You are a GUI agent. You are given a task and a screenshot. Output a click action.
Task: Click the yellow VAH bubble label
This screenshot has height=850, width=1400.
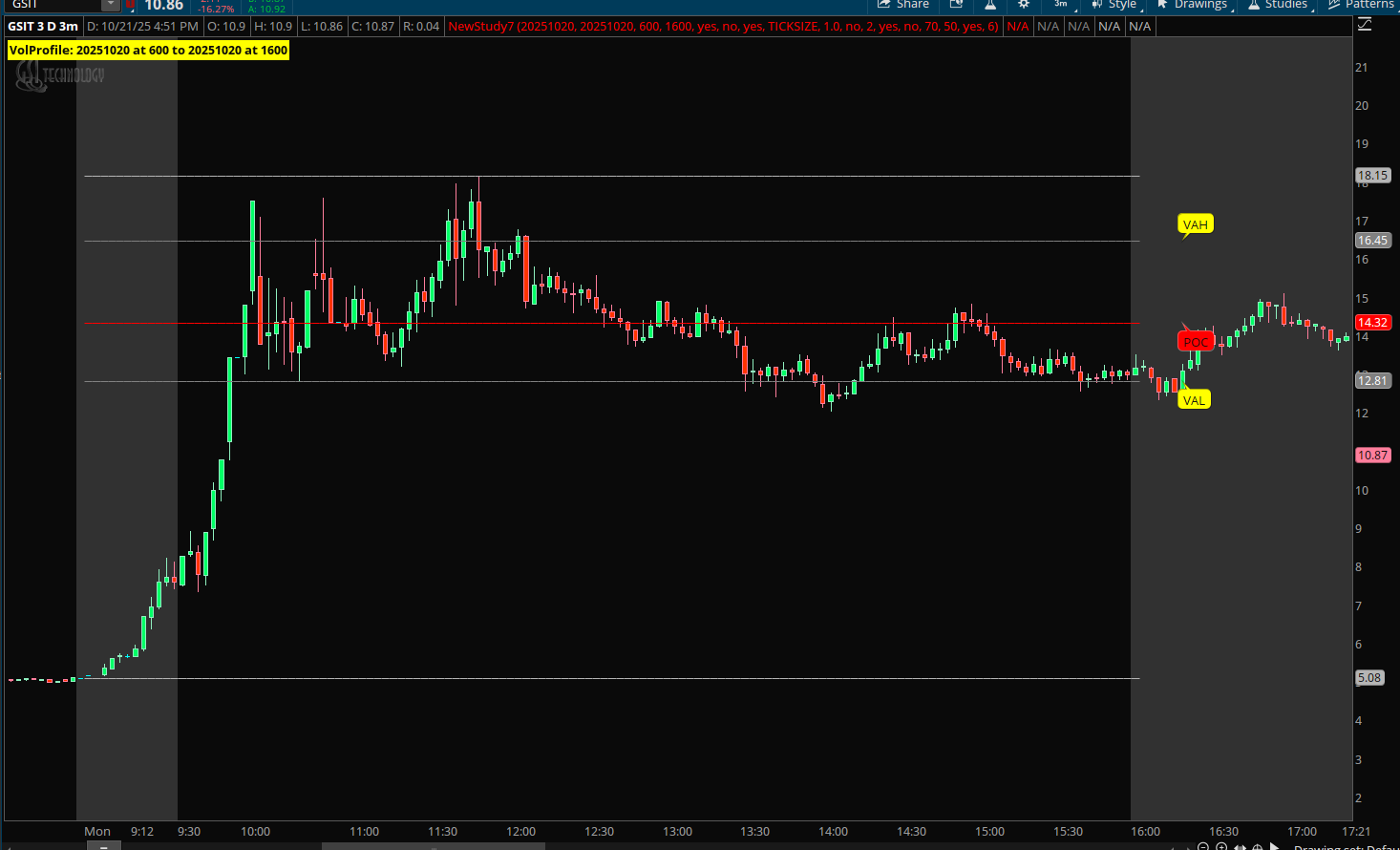coord(1195,224)
